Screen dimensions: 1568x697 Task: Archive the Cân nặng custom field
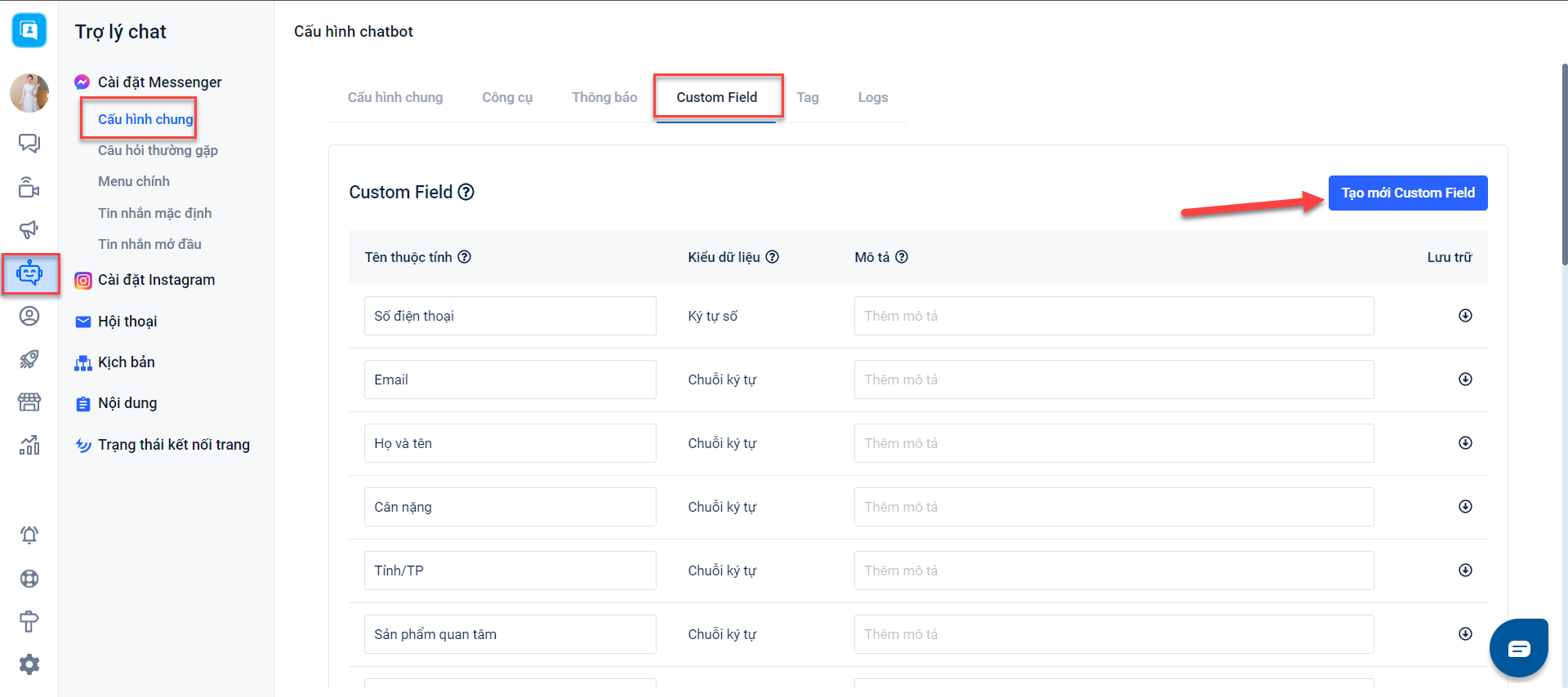(x=1465, y=507)
